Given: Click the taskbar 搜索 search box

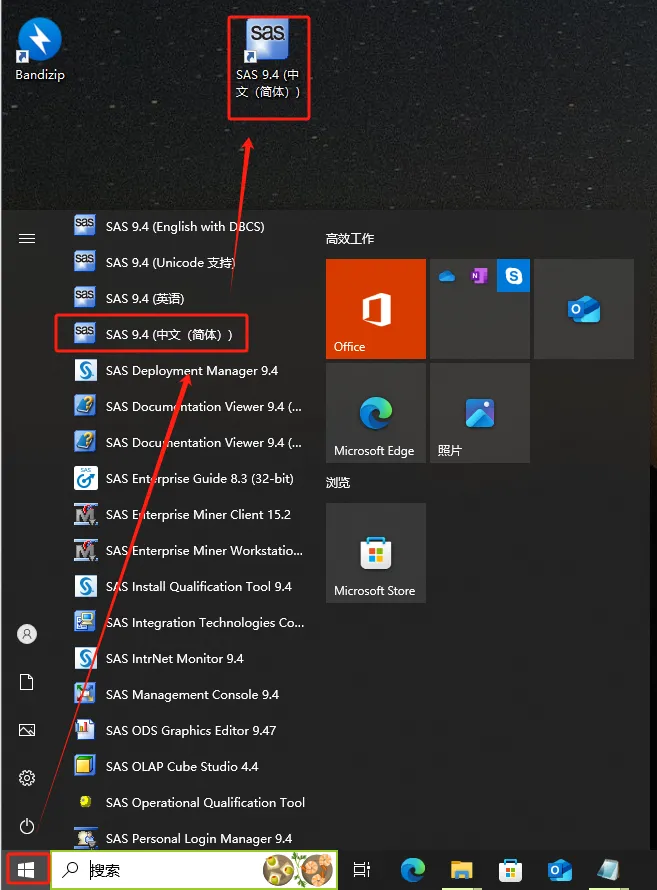Looking at the screenshot, I should coord(194,870).
